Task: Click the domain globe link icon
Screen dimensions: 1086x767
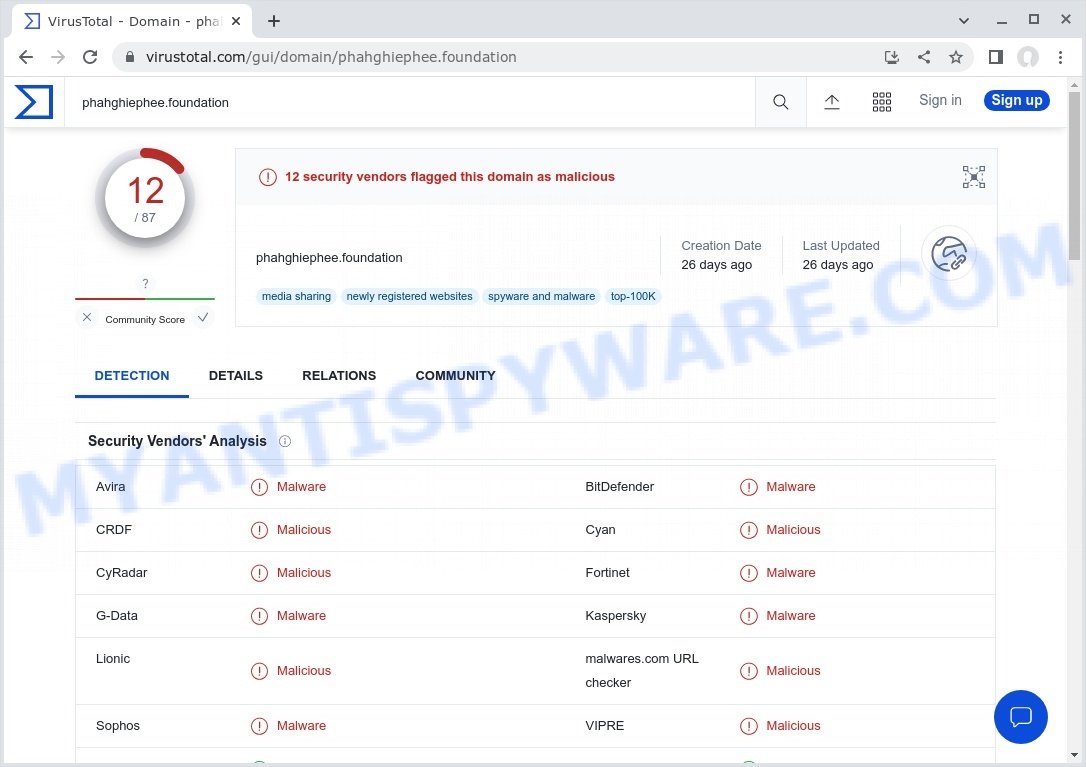Action: pos(949,254)
